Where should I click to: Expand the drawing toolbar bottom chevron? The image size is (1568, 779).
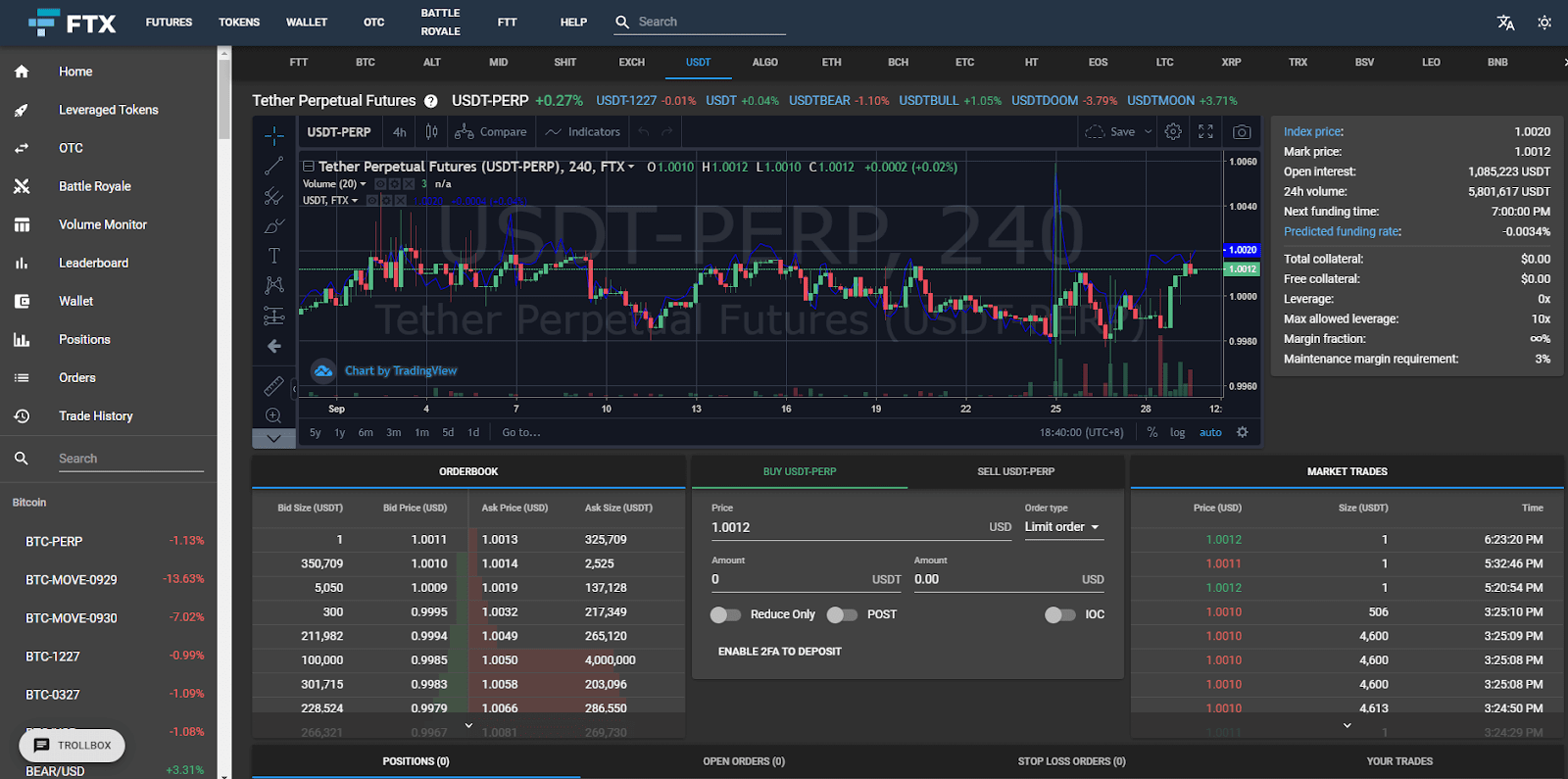point(274,439)
